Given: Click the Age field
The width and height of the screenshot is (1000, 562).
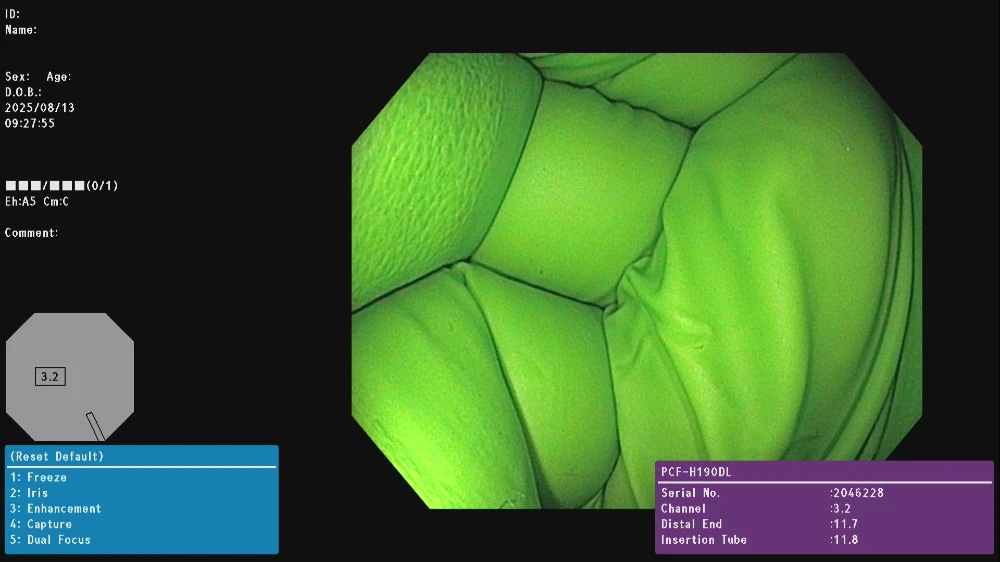Looking at the screenshot, I should (x=59, y=77).
